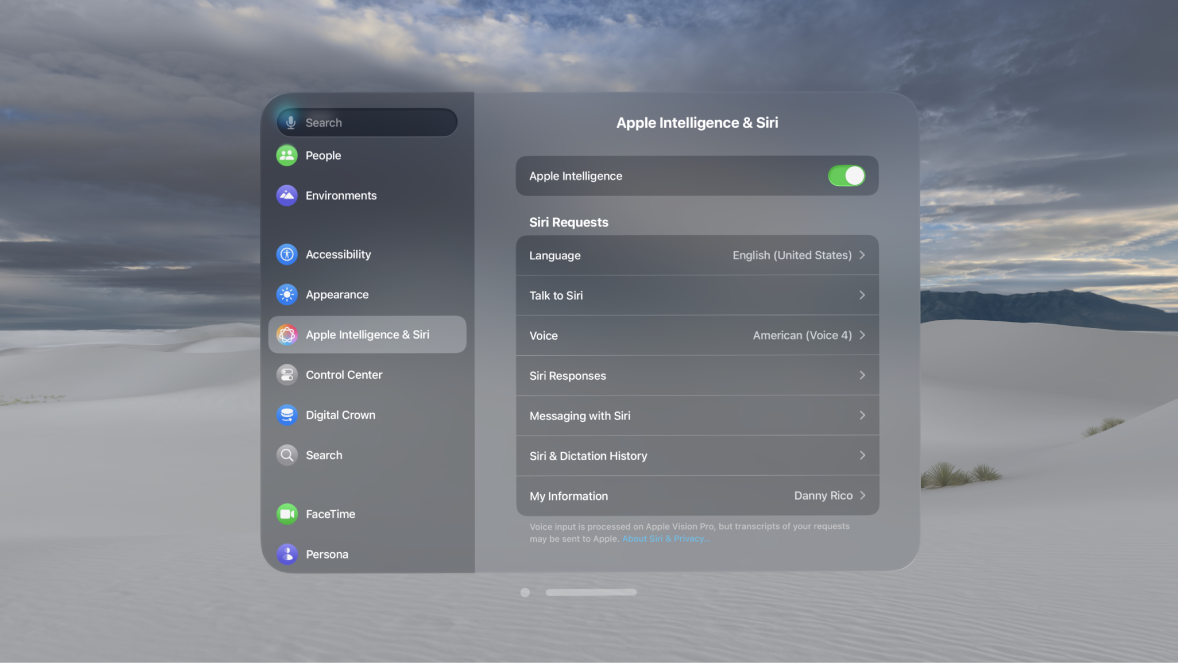
Task: Click the Search magnifier icon in sidebar
Action: click(x=287, y=455)
